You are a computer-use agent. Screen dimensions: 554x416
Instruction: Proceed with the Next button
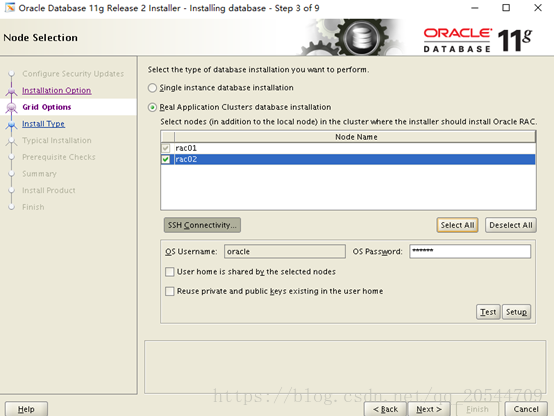(429, 409)
